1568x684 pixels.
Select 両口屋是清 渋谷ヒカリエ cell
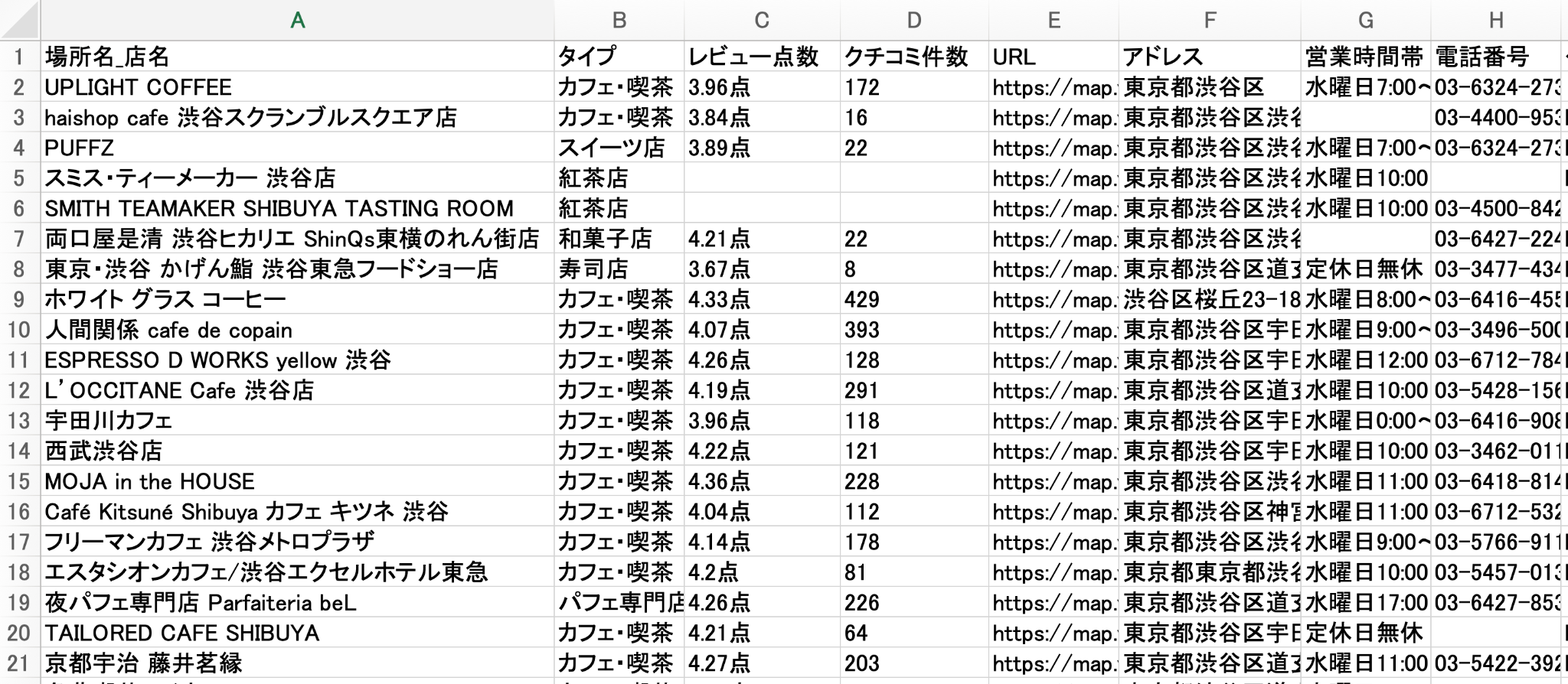click(x=297, y=239)
